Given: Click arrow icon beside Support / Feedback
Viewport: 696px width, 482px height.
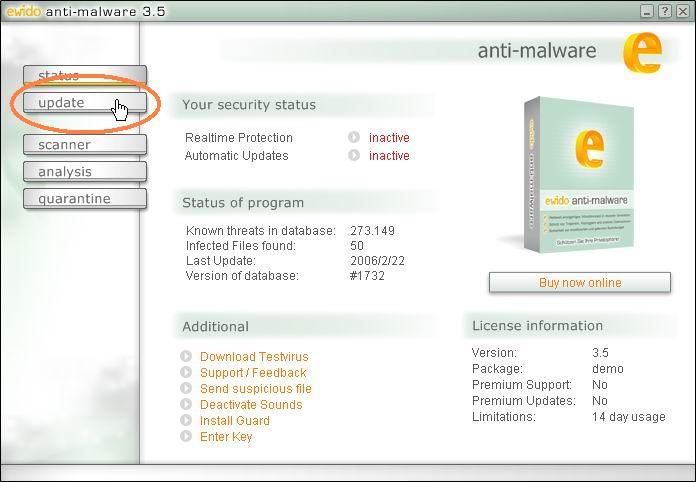Looking at the screenshot, I should (x=186, y=372).
